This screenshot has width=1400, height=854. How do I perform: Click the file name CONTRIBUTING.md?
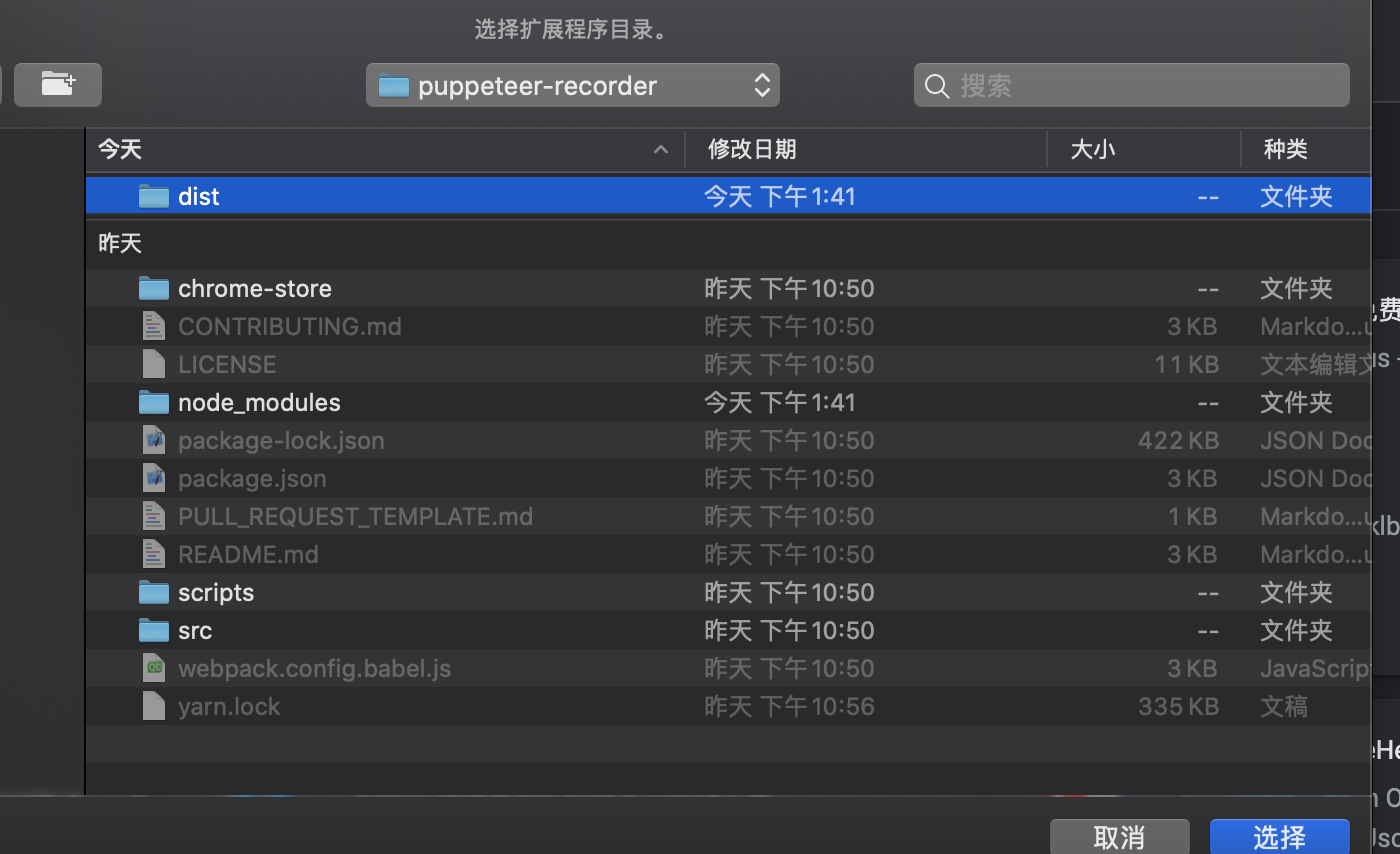290,326
